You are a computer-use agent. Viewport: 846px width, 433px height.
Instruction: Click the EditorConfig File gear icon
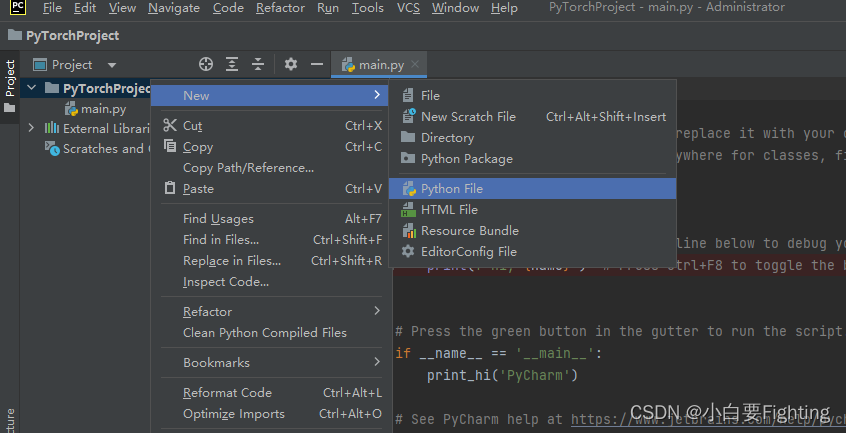click(x=408, y=251)
